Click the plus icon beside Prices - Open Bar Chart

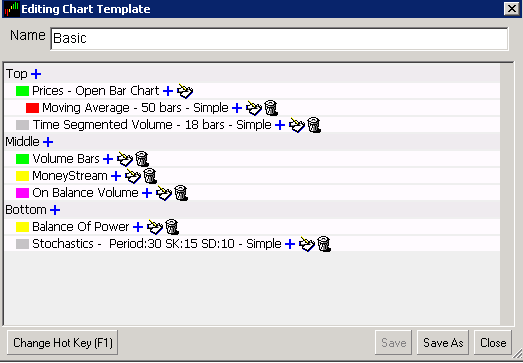point(168,91)
